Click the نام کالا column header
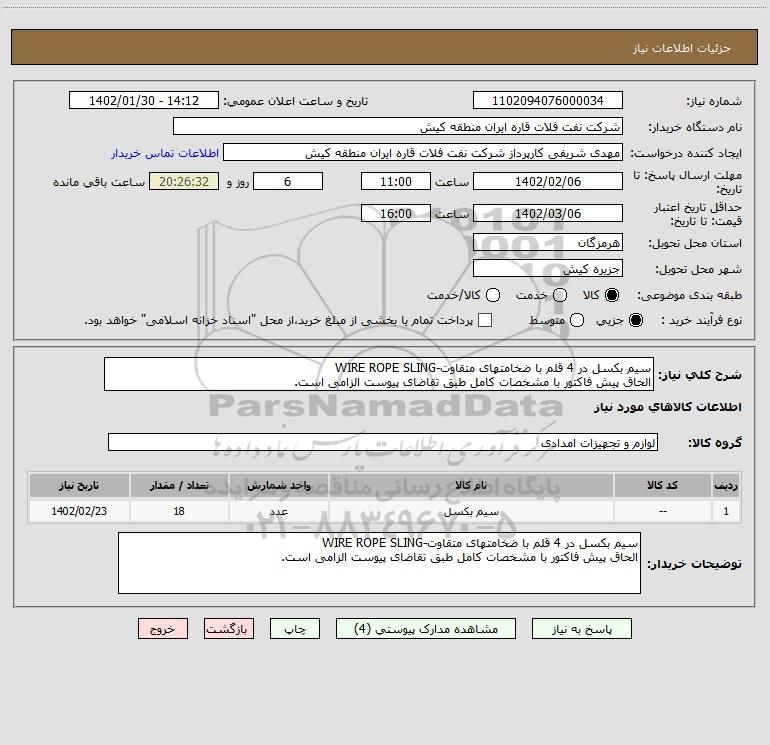770x745 pixels. tap(471, 486)
